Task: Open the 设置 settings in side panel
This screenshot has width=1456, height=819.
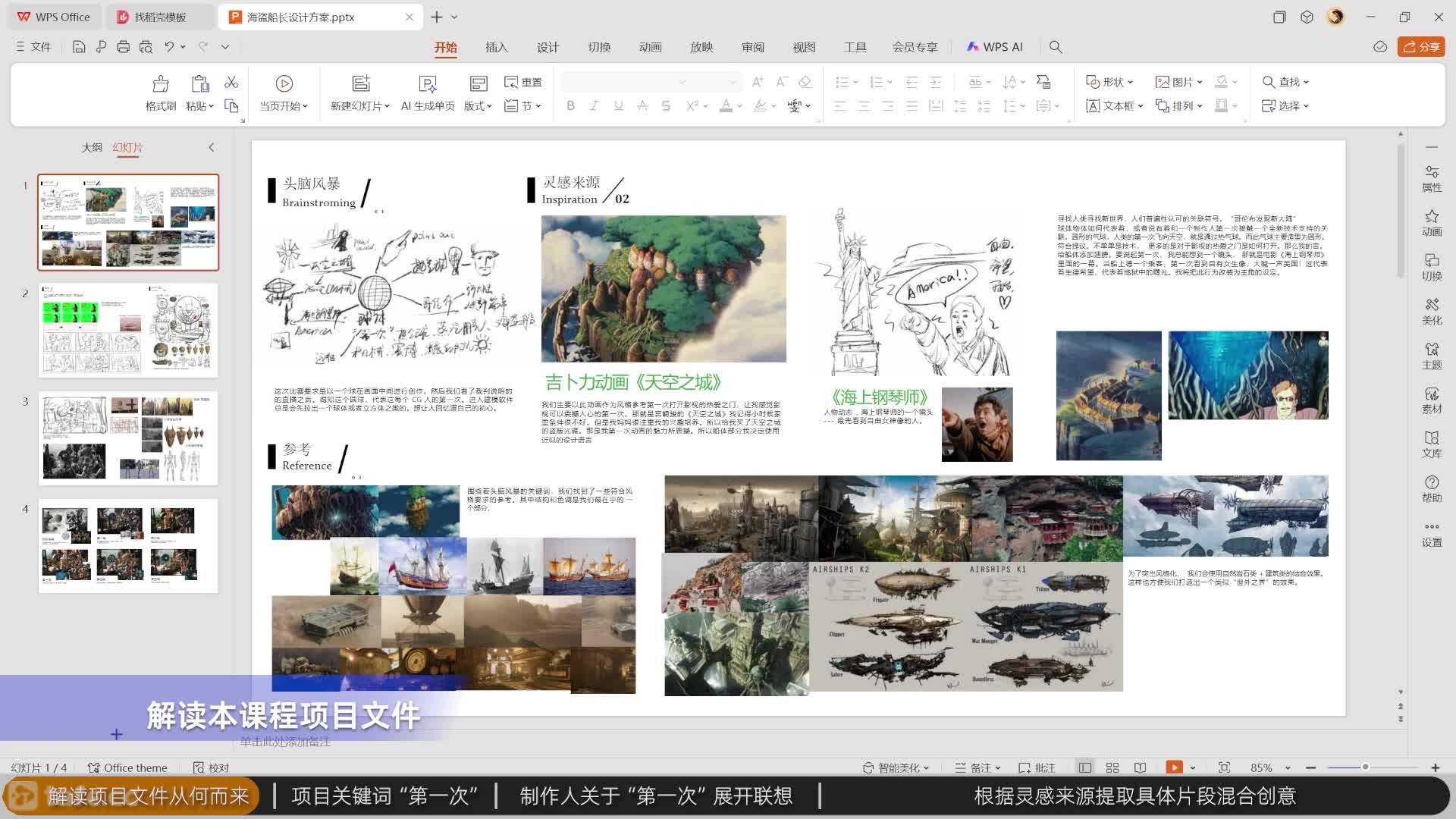Action: (x=1432, y=535)
